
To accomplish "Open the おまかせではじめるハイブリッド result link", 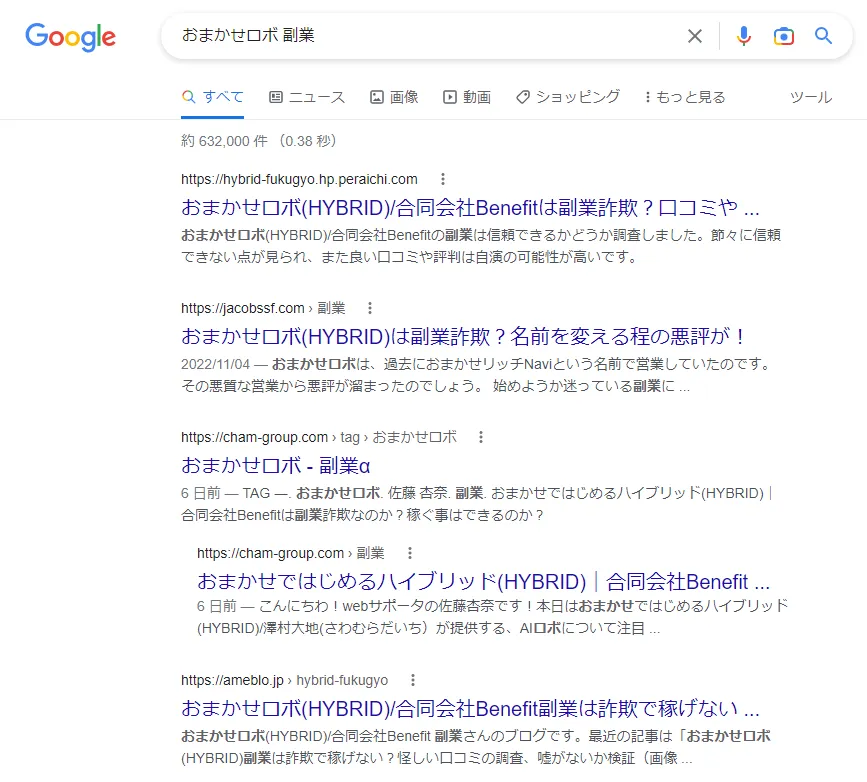I will click(x=483, y=581).
